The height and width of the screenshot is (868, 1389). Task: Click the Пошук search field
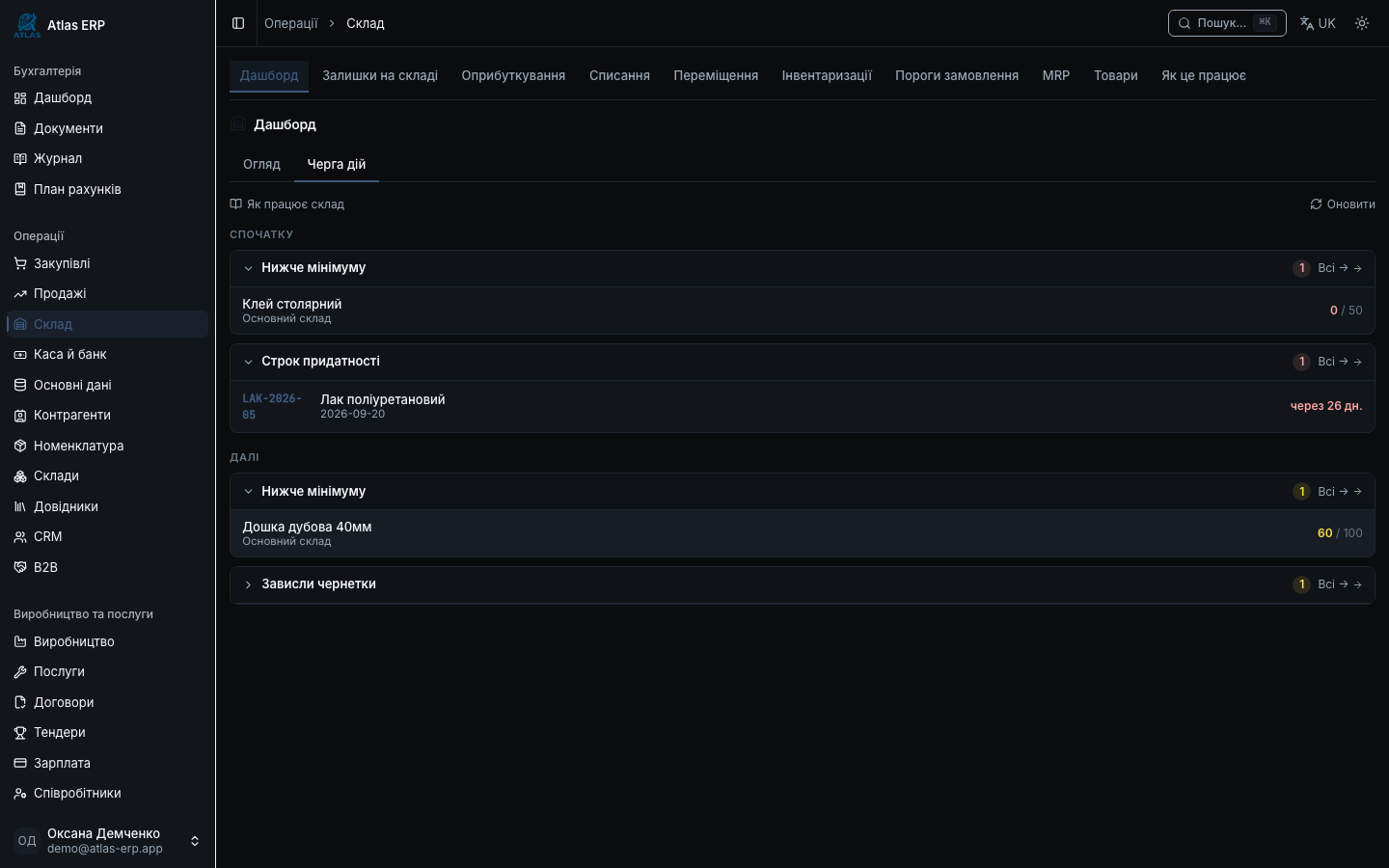point(1227,23)
